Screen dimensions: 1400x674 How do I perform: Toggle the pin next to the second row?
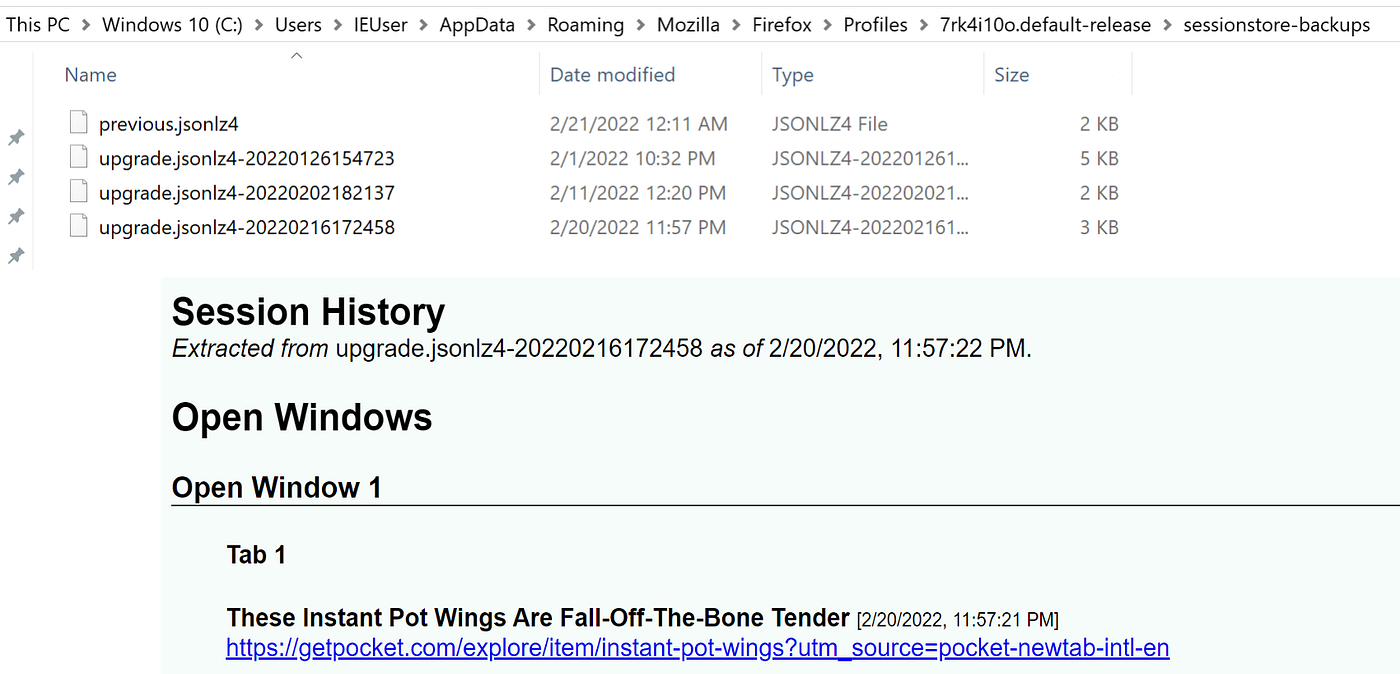pos(16,177)
